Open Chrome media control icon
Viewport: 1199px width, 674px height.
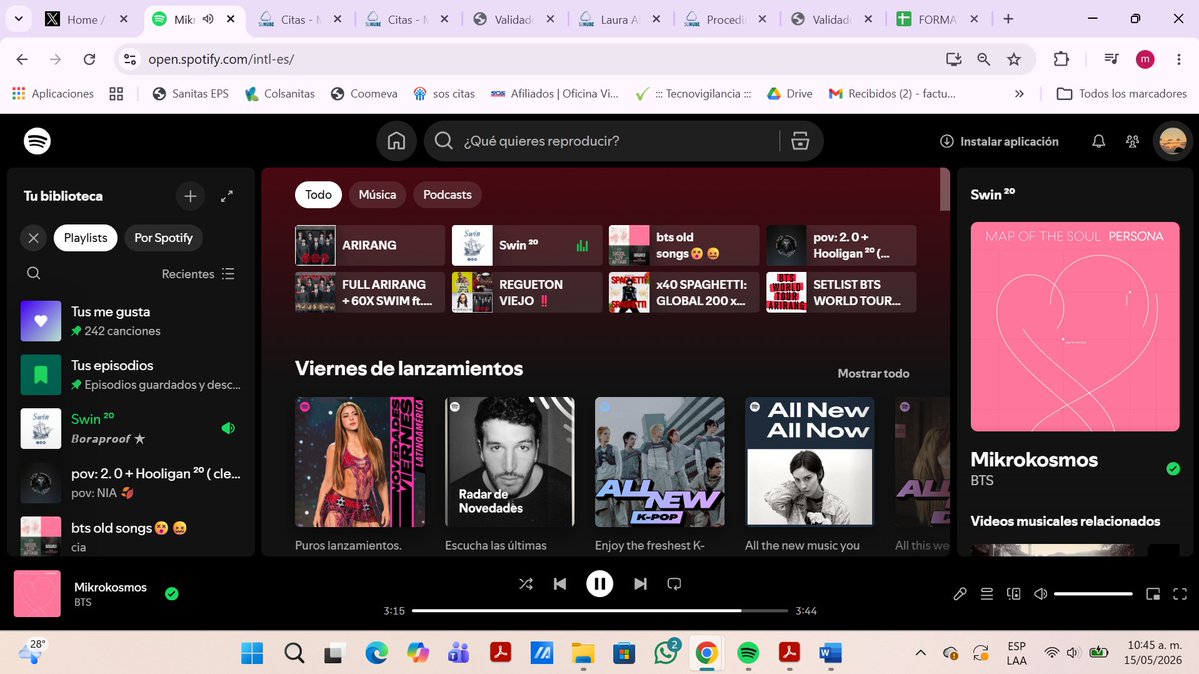(1112, 59)
